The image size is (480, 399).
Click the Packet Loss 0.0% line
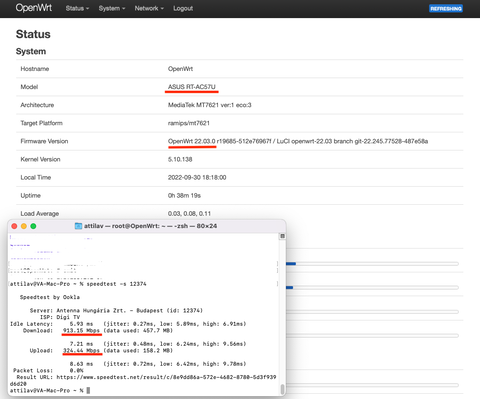coord(48,370)
